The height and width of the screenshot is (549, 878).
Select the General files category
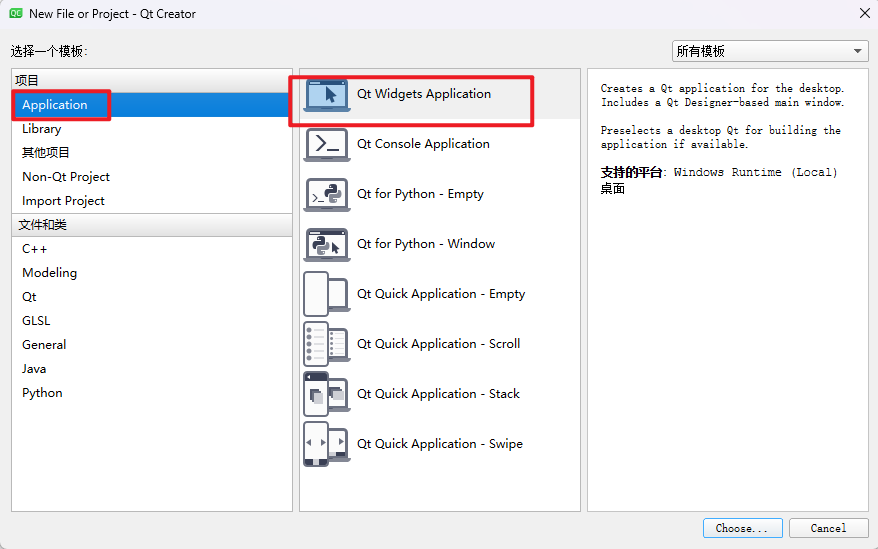151,345
